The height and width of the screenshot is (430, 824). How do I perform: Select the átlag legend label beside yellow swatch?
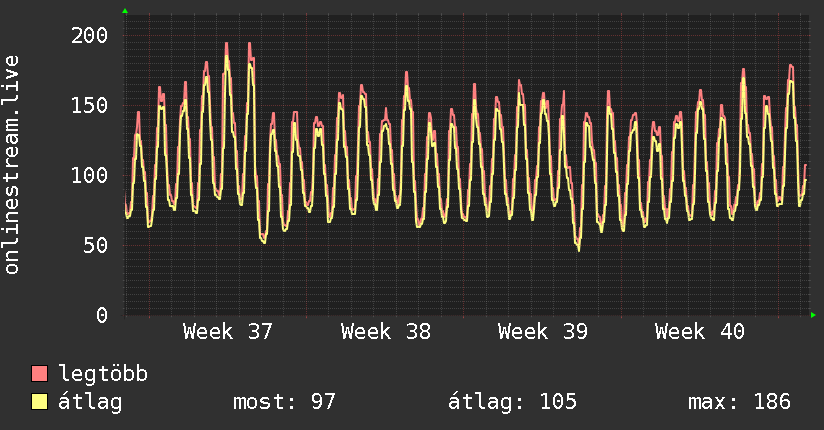tap(90, 402)
